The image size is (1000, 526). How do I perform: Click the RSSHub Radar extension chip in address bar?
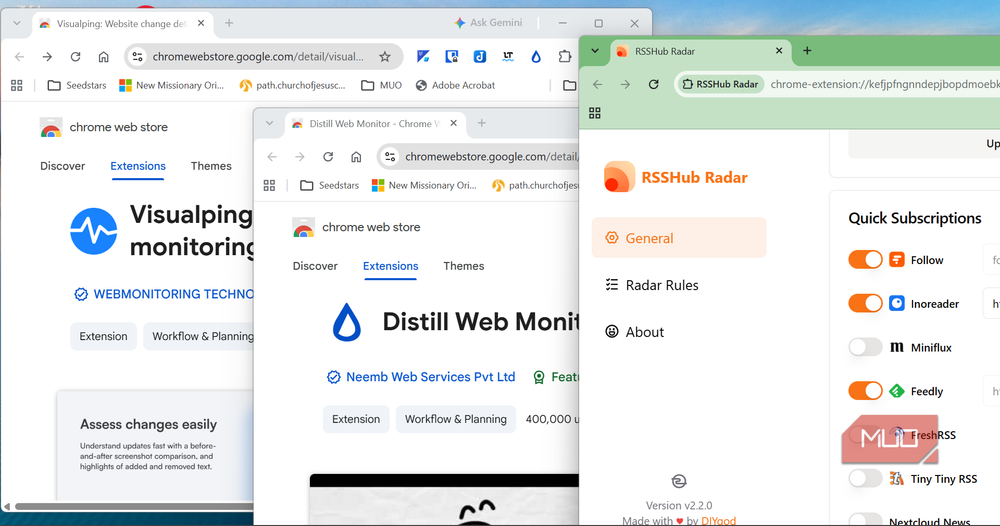(x=721, y=84)
